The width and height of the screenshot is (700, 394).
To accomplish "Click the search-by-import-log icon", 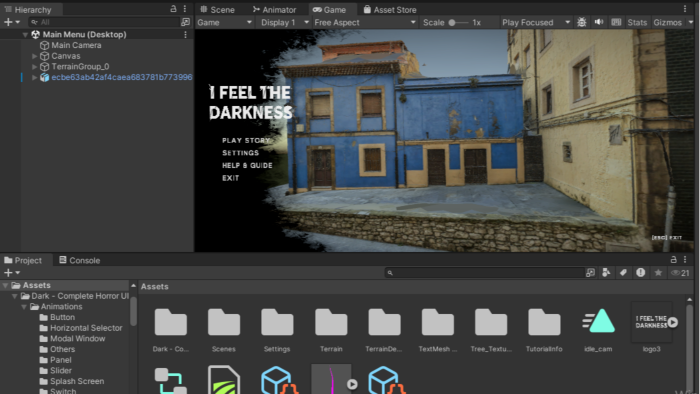I will [641, 273].
